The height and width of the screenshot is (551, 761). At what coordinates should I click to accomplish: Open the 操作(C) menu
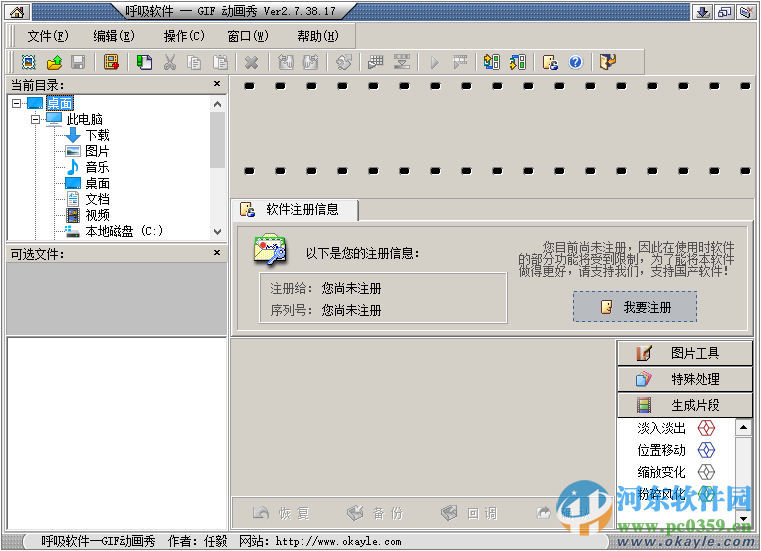(x=184, y=36)
